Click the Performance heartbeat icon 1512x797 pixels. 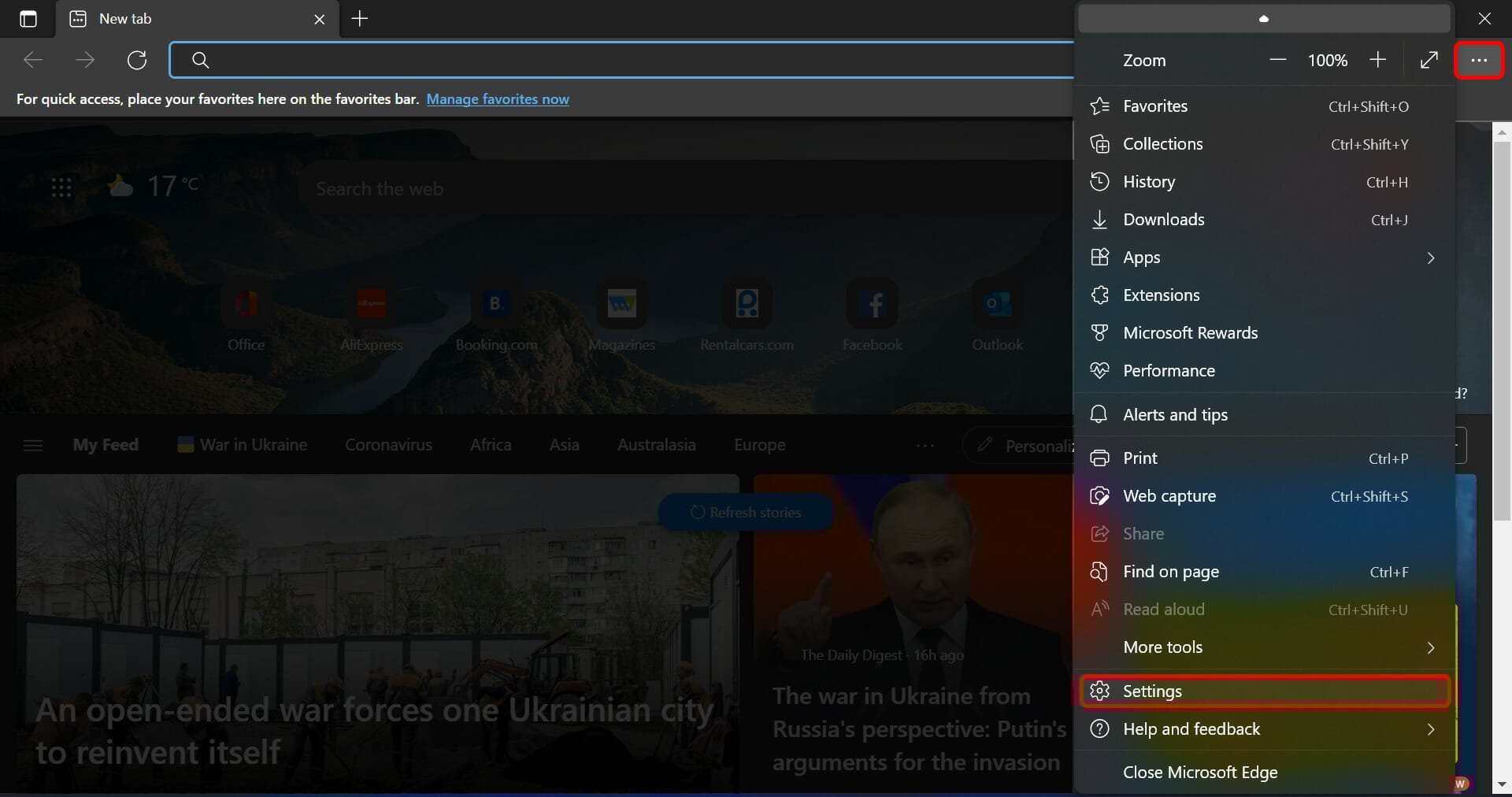[1099, 371]
